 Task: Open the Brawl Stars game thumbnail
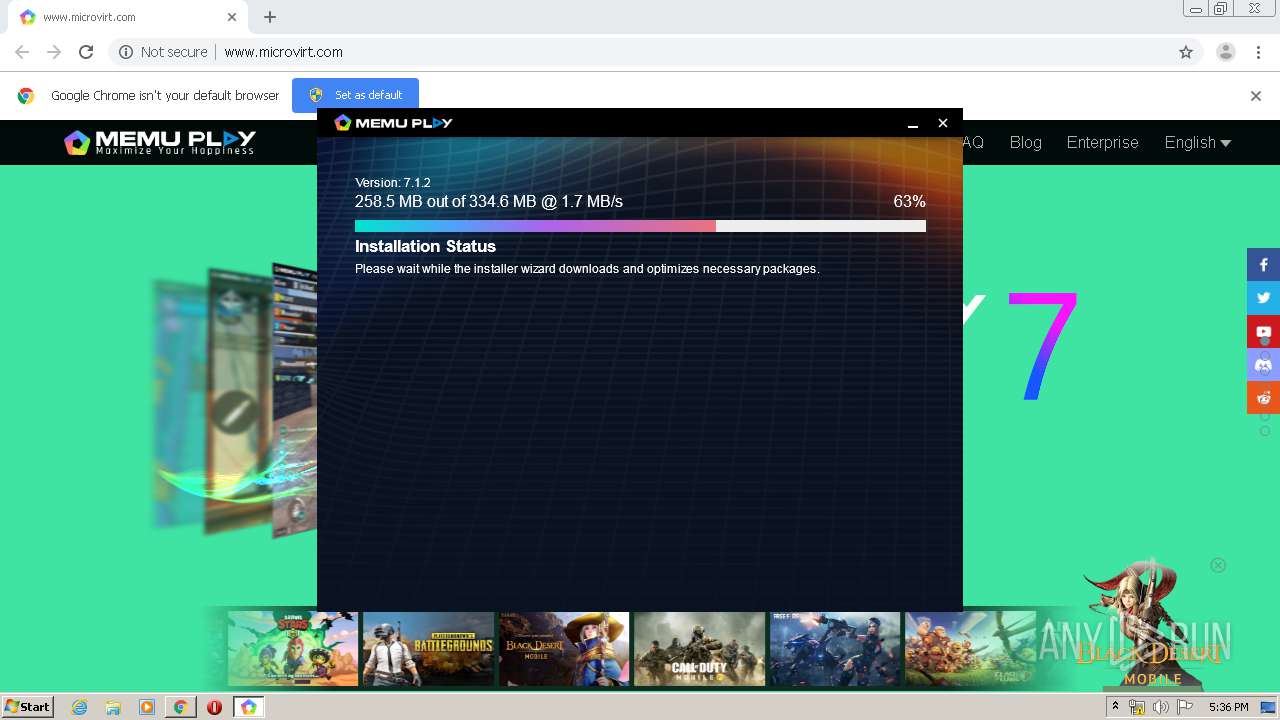(293, 649)
